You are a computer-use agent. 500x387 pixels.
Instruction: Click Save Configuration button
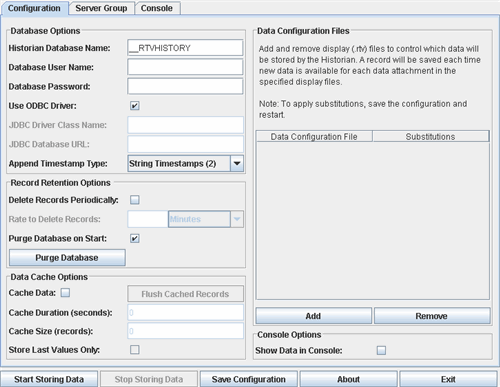tap(249, 379)
